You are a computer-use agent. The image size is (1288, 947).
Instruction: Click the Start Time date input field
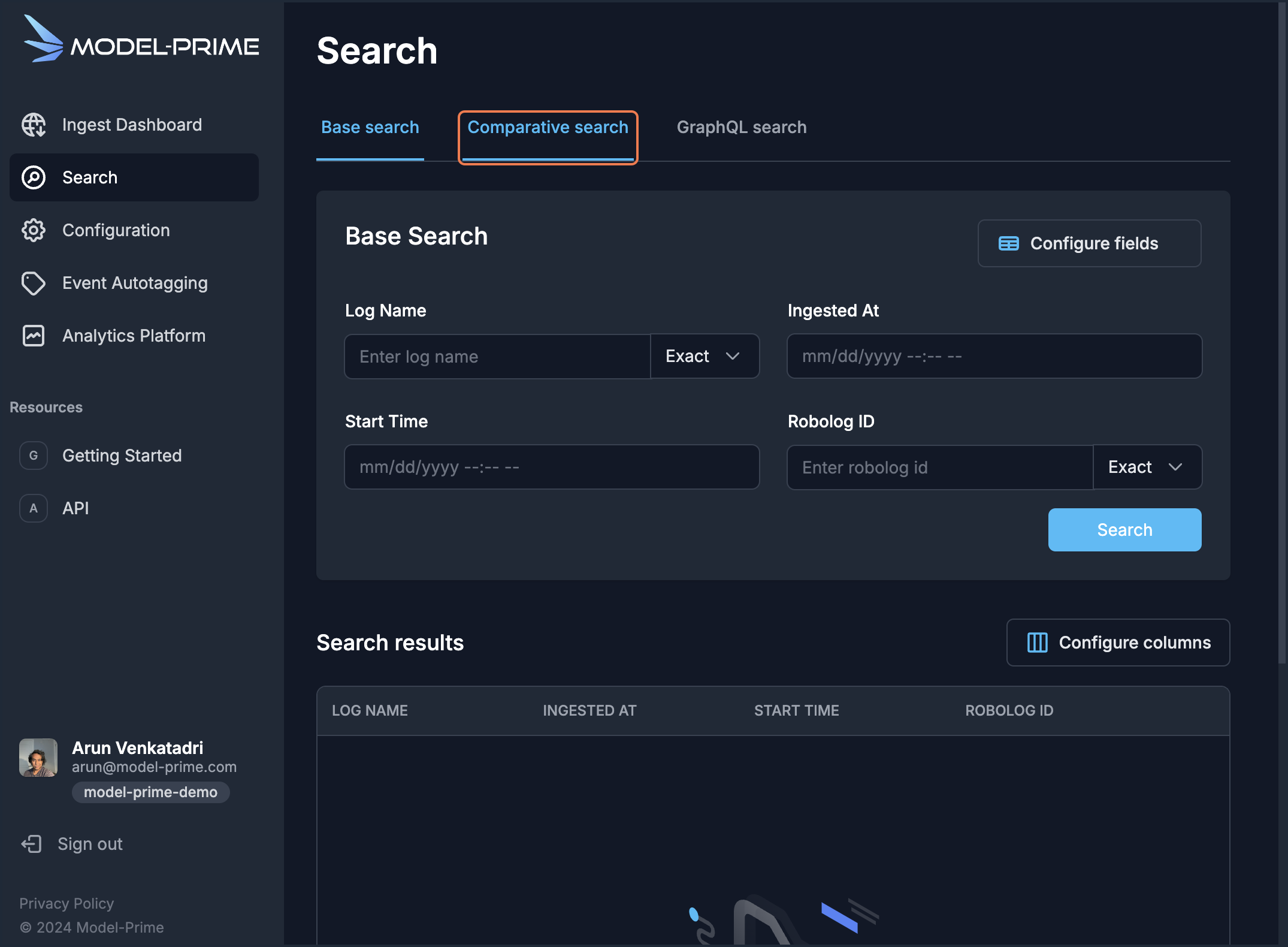(552, 467)
